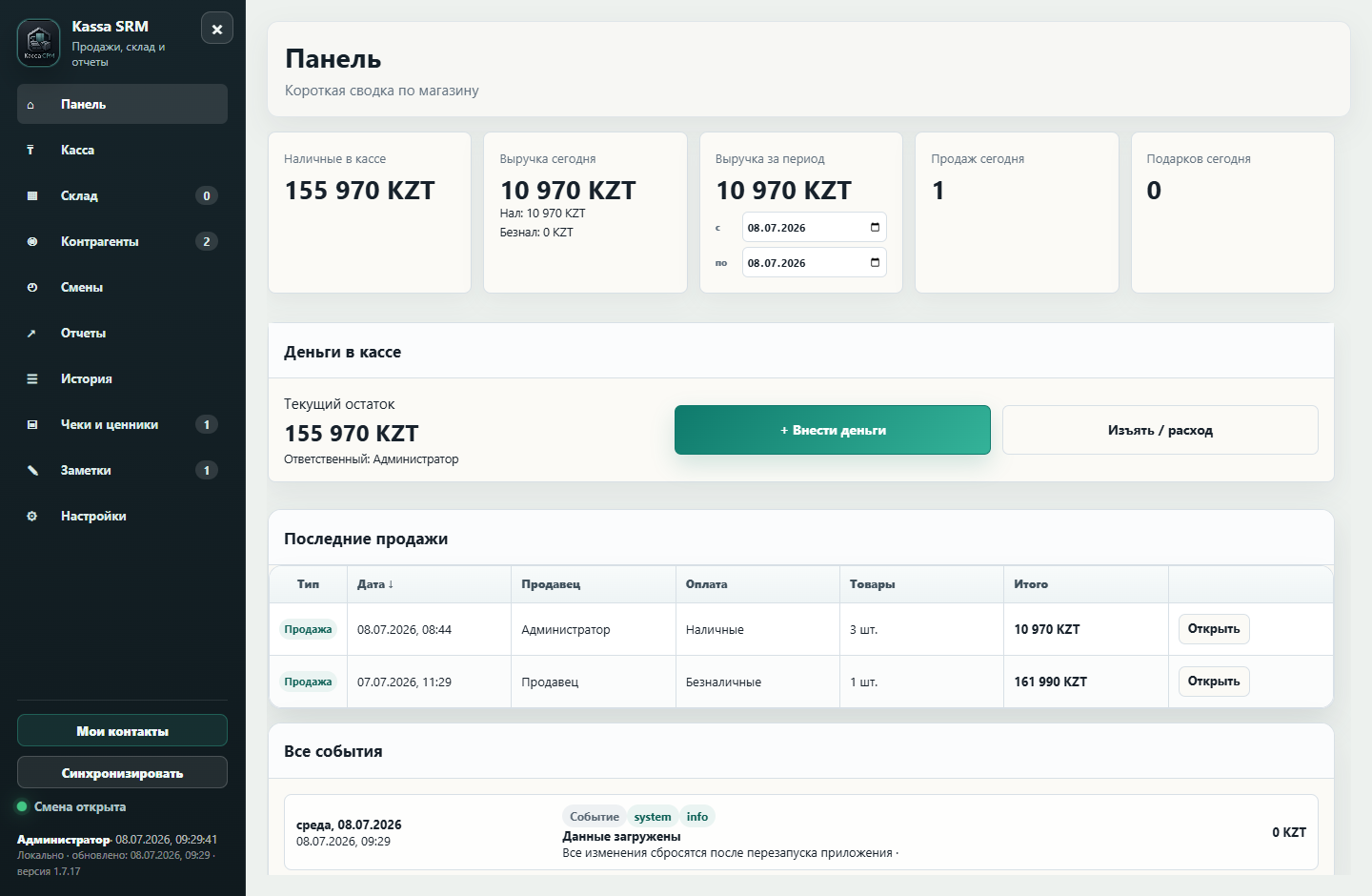This screenshot has height=896, width=1372.
Task: Open calendar picker for start date
Action: coord(875,228)
